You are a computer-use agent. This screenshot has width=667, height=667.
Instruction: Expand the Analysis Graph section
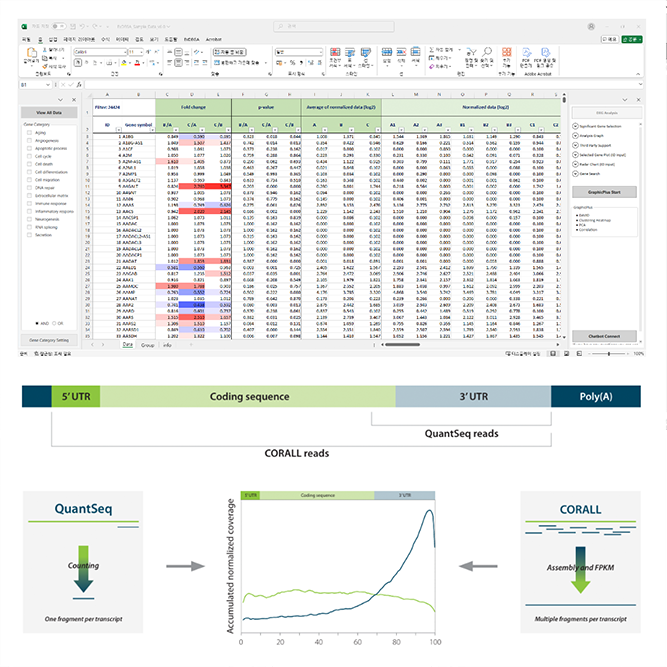pos(576,136)
